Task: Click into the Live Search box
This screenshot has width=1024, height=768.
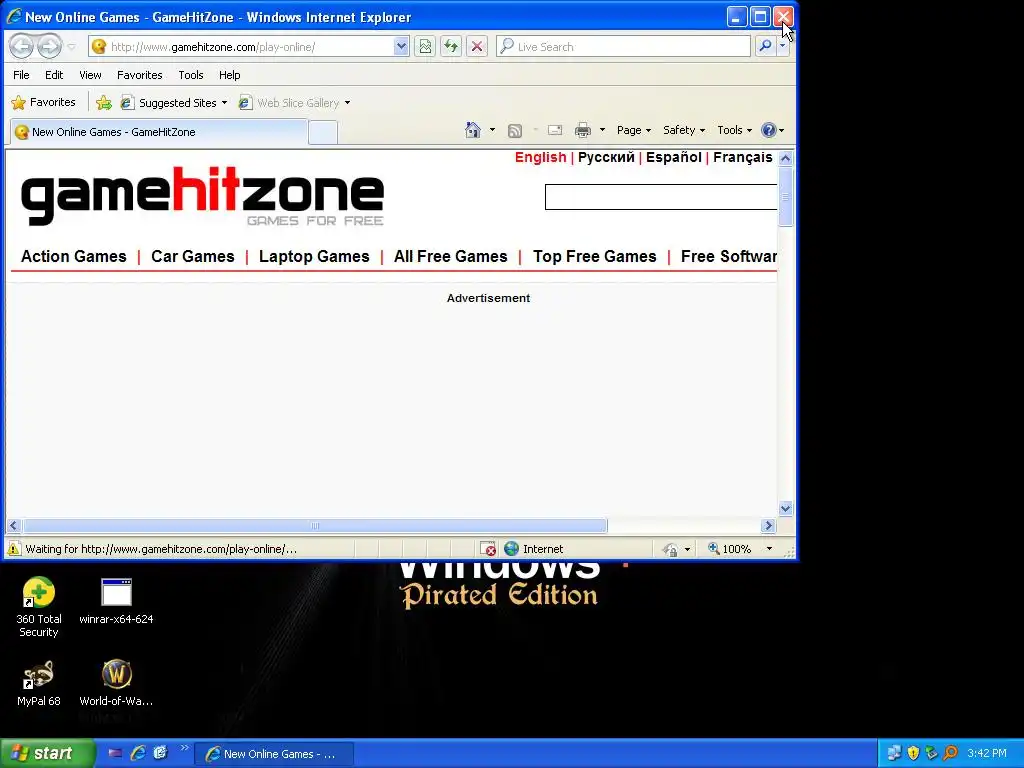Action: coord(623,46)
